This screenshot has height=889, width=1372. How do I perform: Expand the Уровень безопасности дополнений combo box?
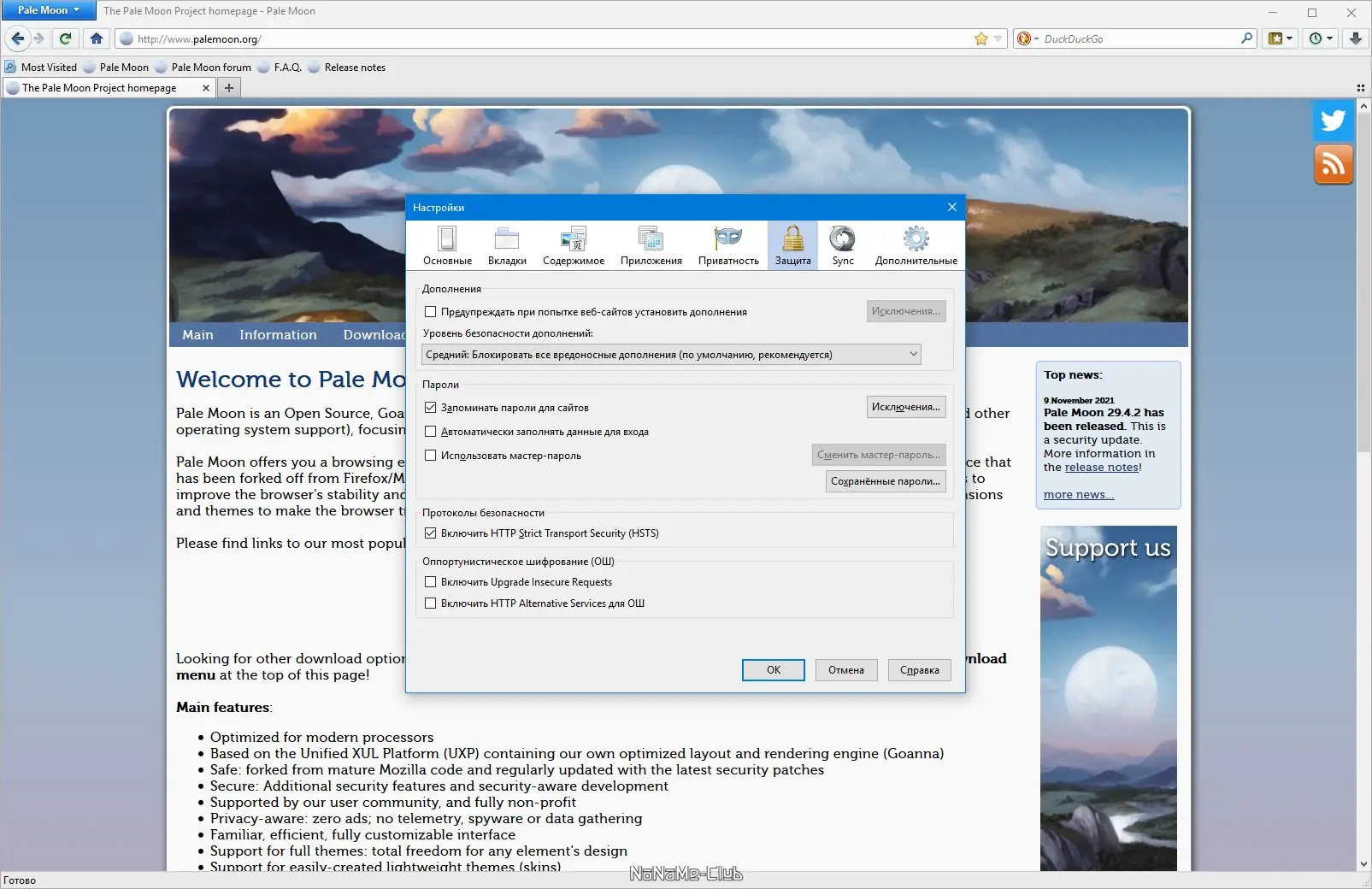(671, 354)
